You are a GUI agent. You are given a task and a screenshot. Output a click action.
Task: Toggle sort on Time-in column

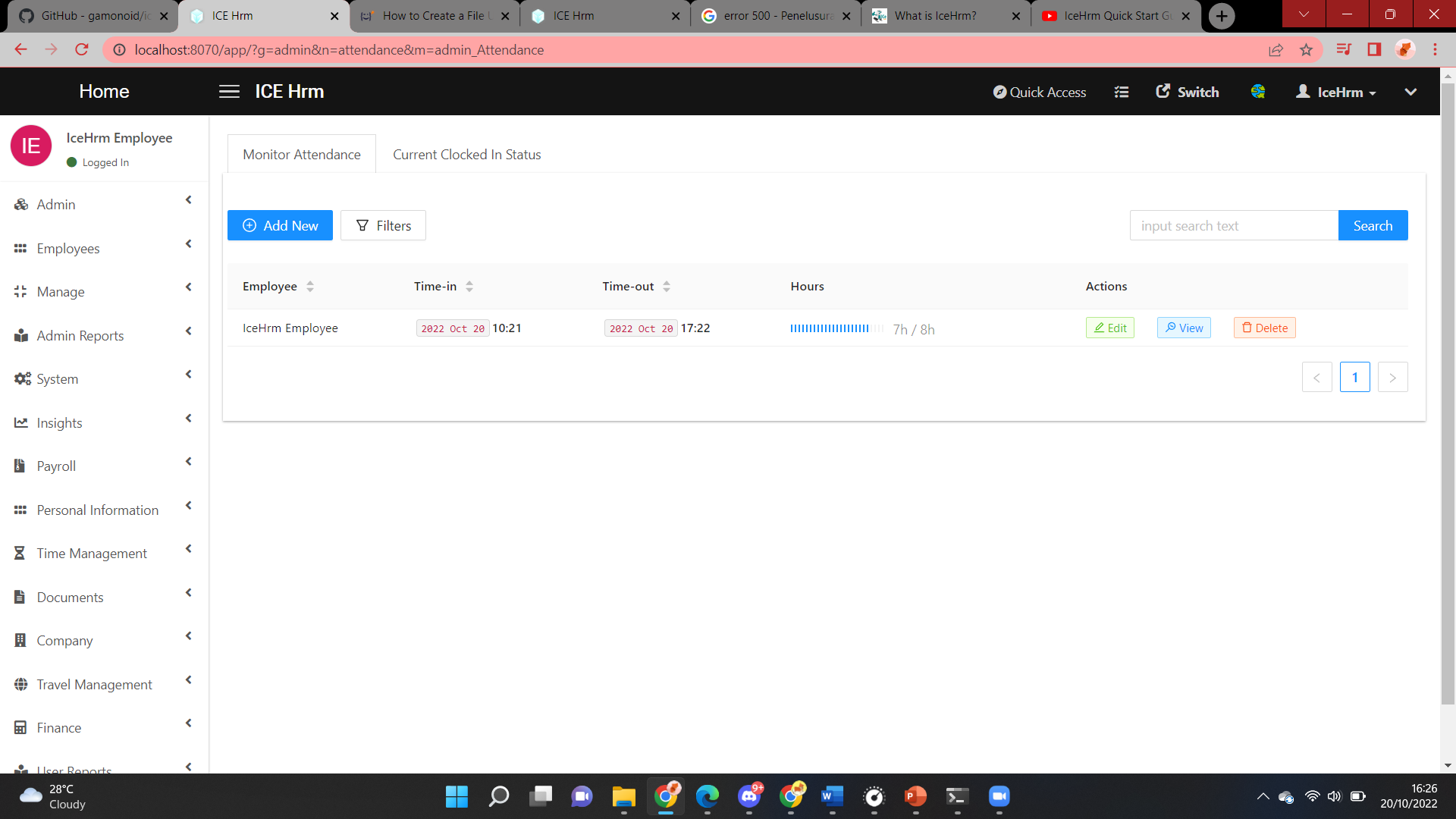pos(469,287)
